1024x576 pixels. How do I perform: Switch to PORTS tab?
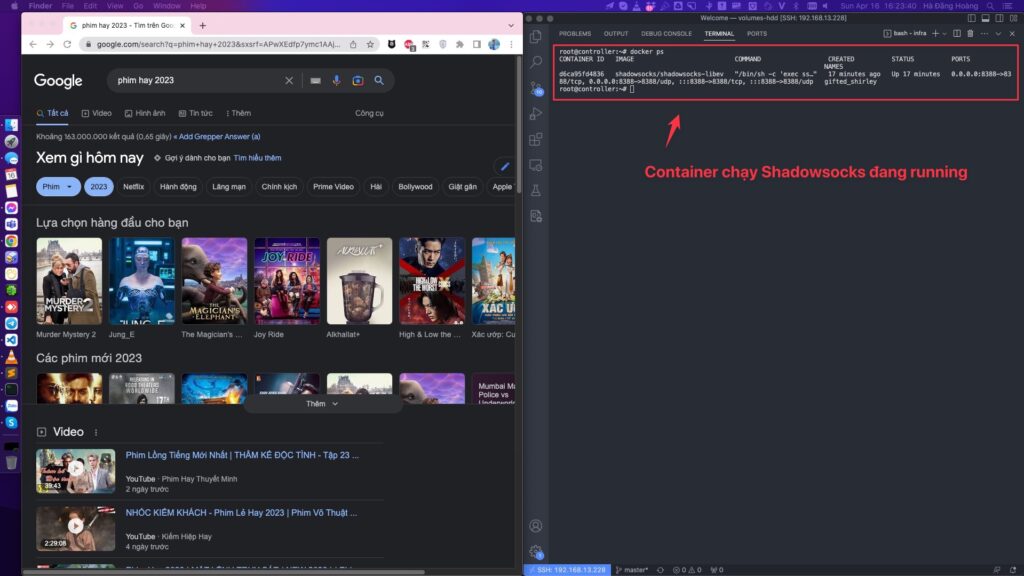[757, 33]
